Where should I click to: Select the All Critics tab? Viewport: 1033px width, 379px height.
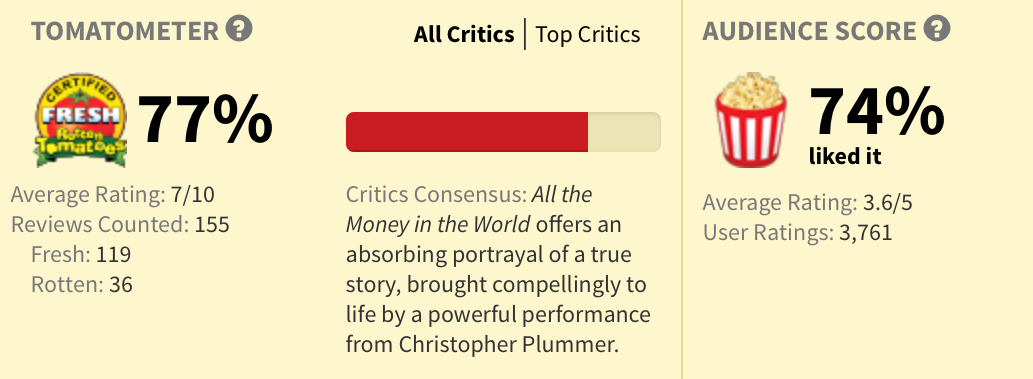(464, 34)
